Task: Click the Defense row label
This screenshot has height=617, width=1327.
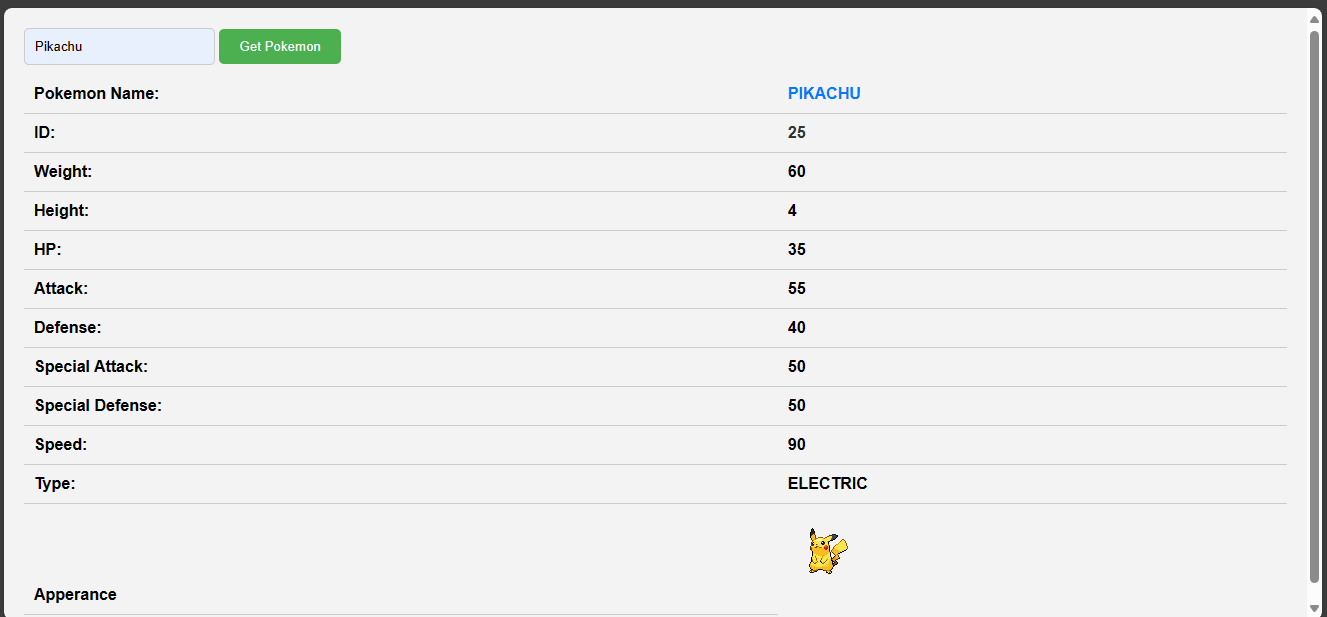Action: pos(68,327)
